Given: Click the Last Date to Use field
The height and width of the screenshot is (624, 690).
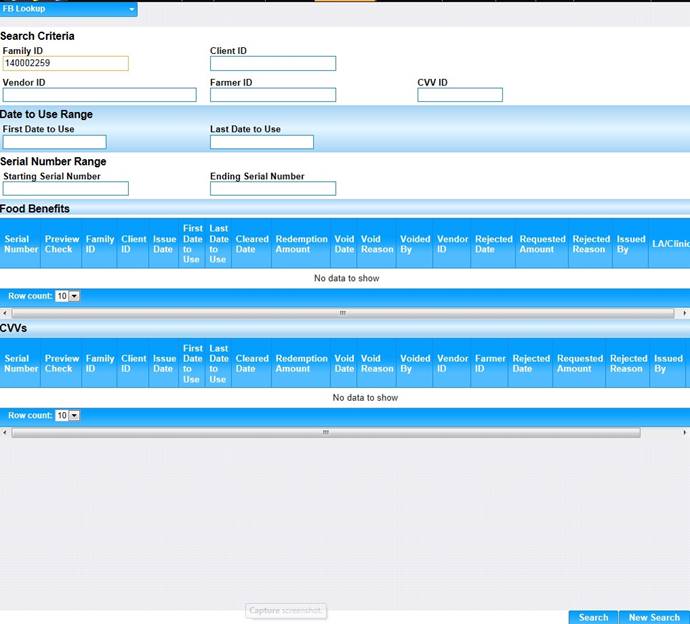Looking at the screenshot, I should point(261,142).
